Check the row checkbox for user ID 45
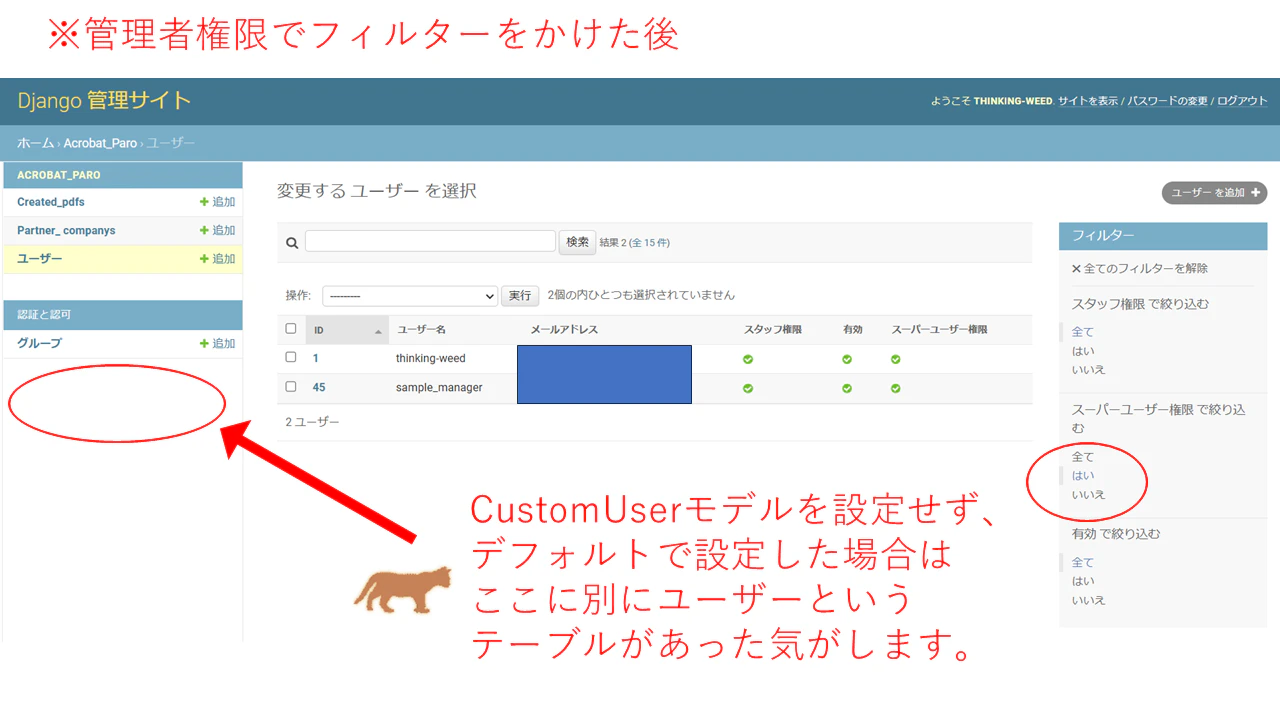Screen dimensions: 1280x720 click(291, 386)
